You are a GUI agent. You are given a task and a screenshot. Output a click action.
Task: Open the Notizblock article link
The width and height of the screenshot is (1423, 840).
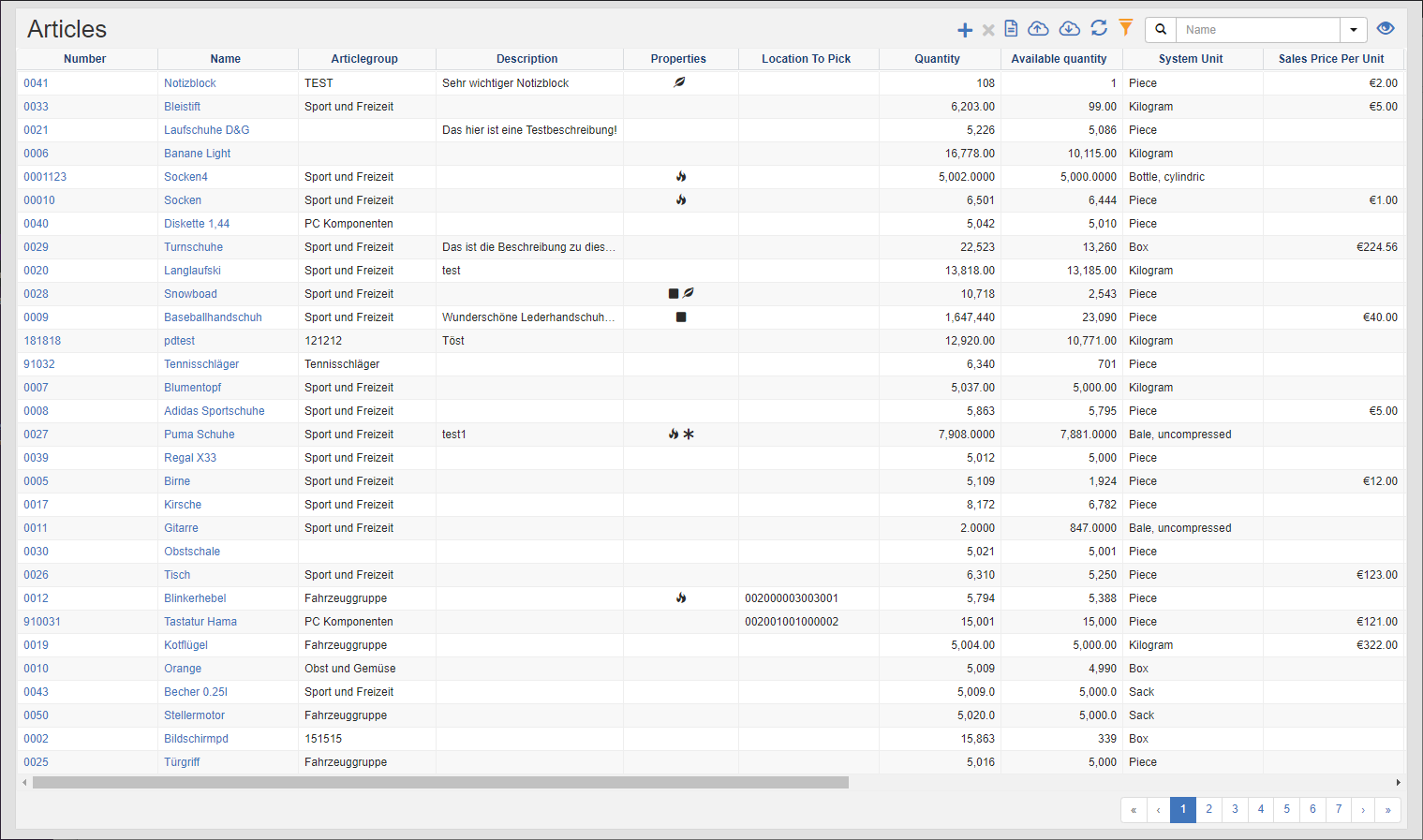[190, 83]
